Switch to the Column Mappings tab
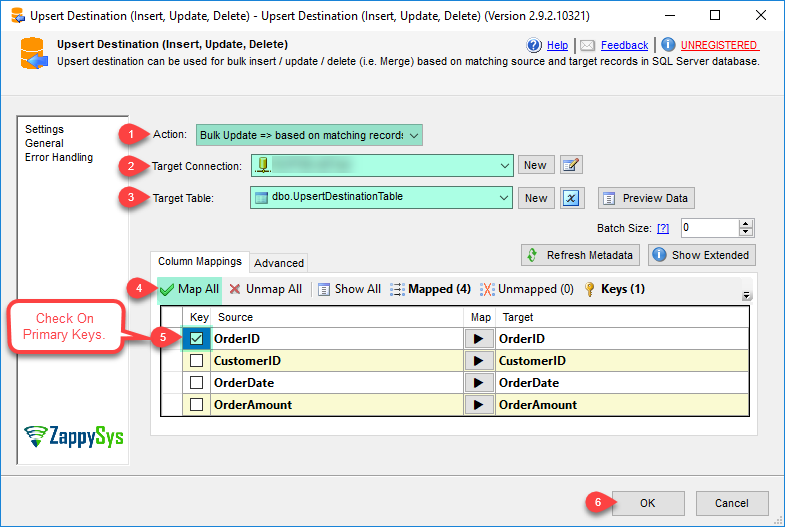 (200, 261)
